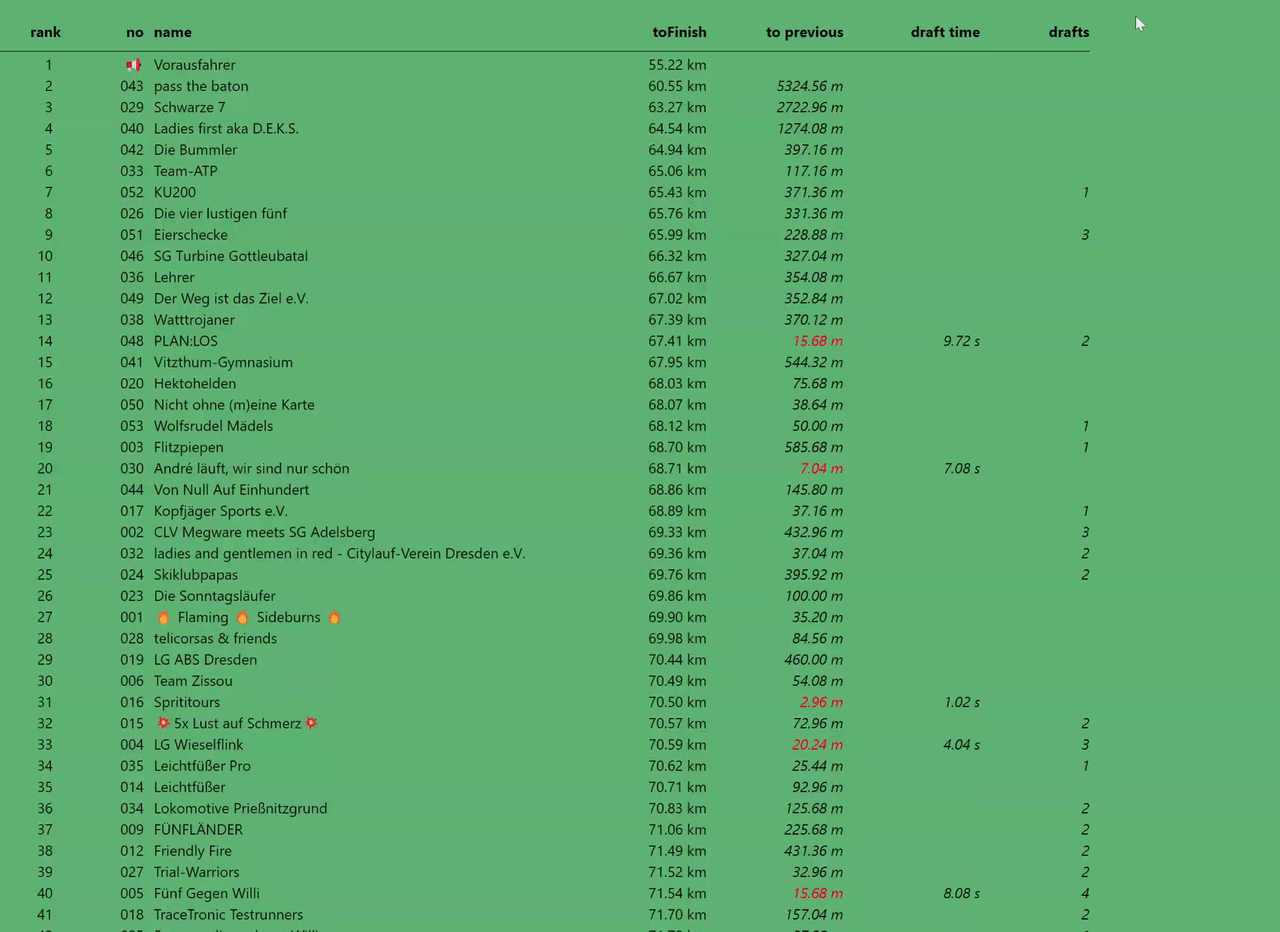The height and width of the screenshot is (932, 1280).
Task: Click the fire emoji after the word Sideburns
Action: (x=334, y=618)
